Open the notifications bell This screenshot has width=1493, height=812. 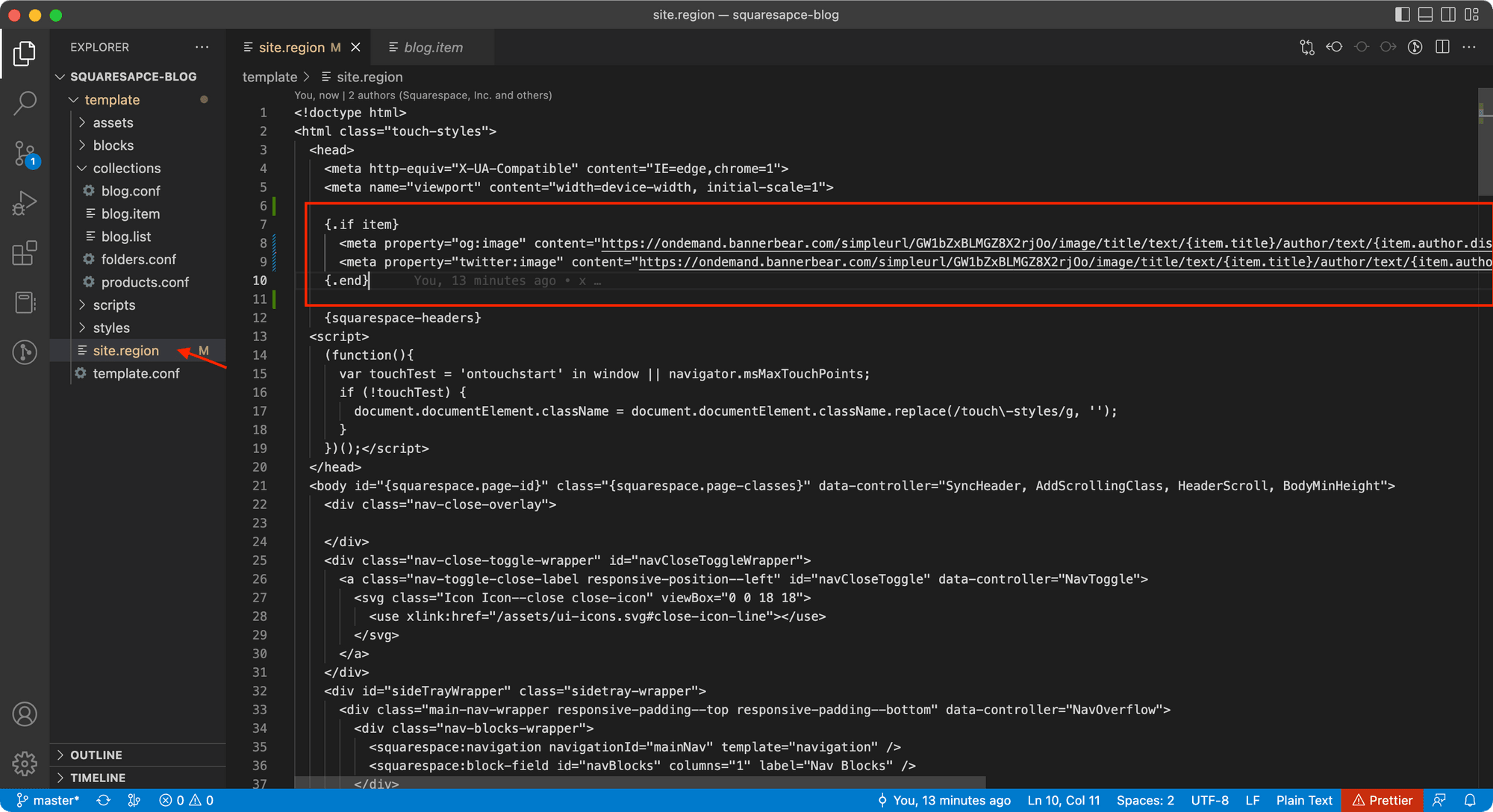1470,800
